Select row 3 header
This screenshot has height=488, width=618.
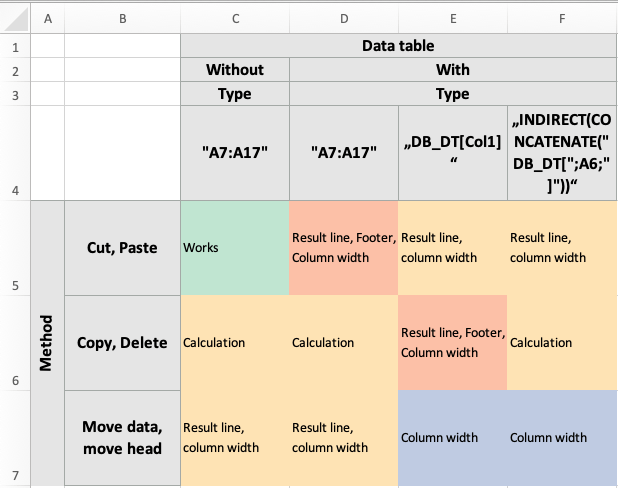click(x=15, y=94)
